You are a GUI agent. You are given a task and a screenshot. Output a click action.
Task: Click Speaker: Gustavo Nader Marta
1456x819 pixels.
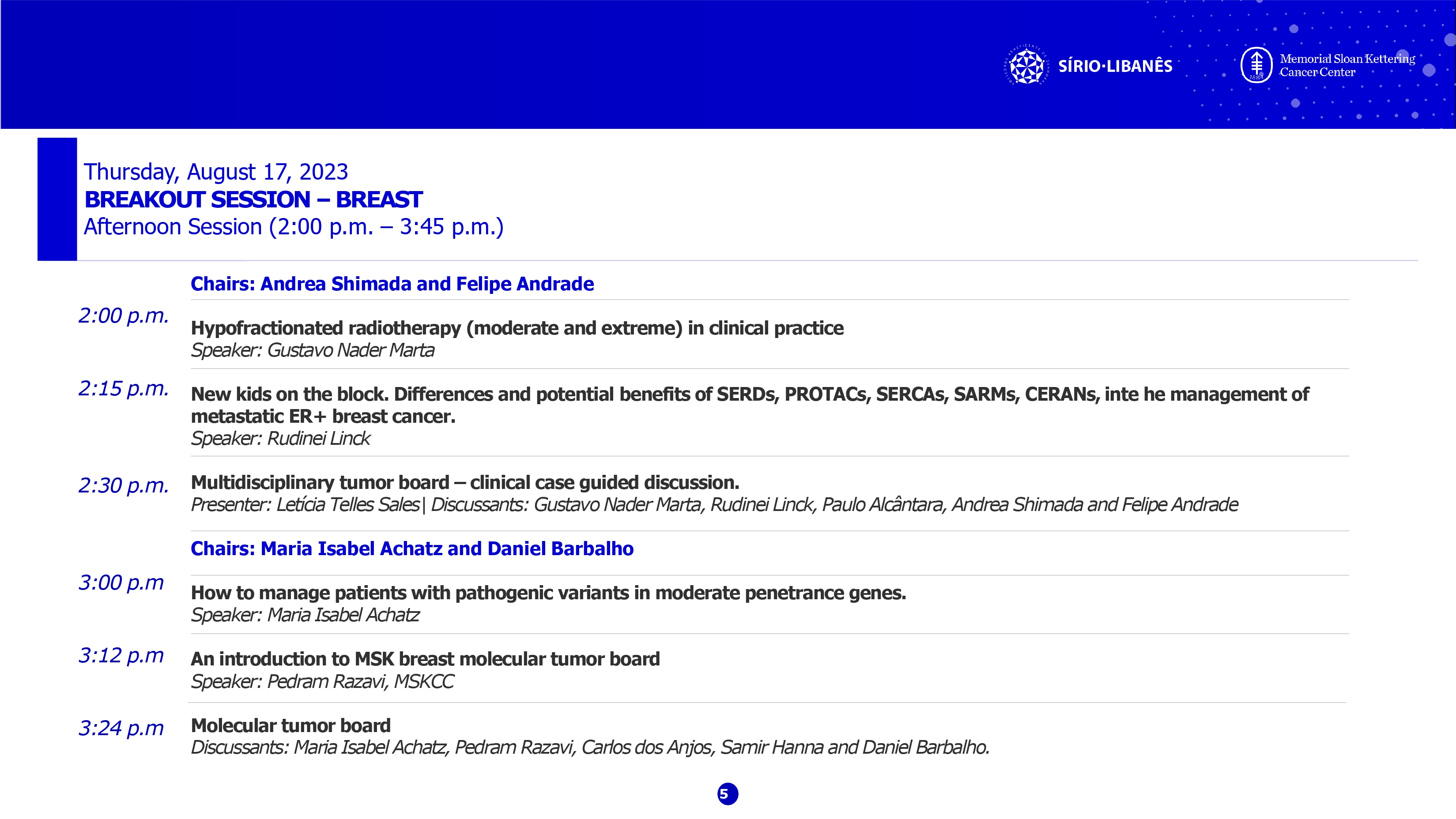[313, 350]
